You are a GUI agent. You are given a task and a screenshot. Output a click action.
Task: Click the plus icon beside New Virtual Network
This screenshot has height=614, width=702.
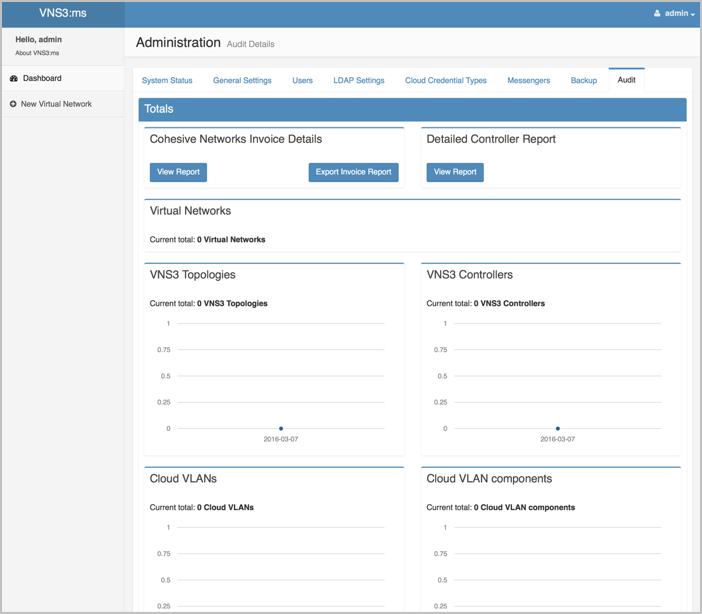pos(13,104)
